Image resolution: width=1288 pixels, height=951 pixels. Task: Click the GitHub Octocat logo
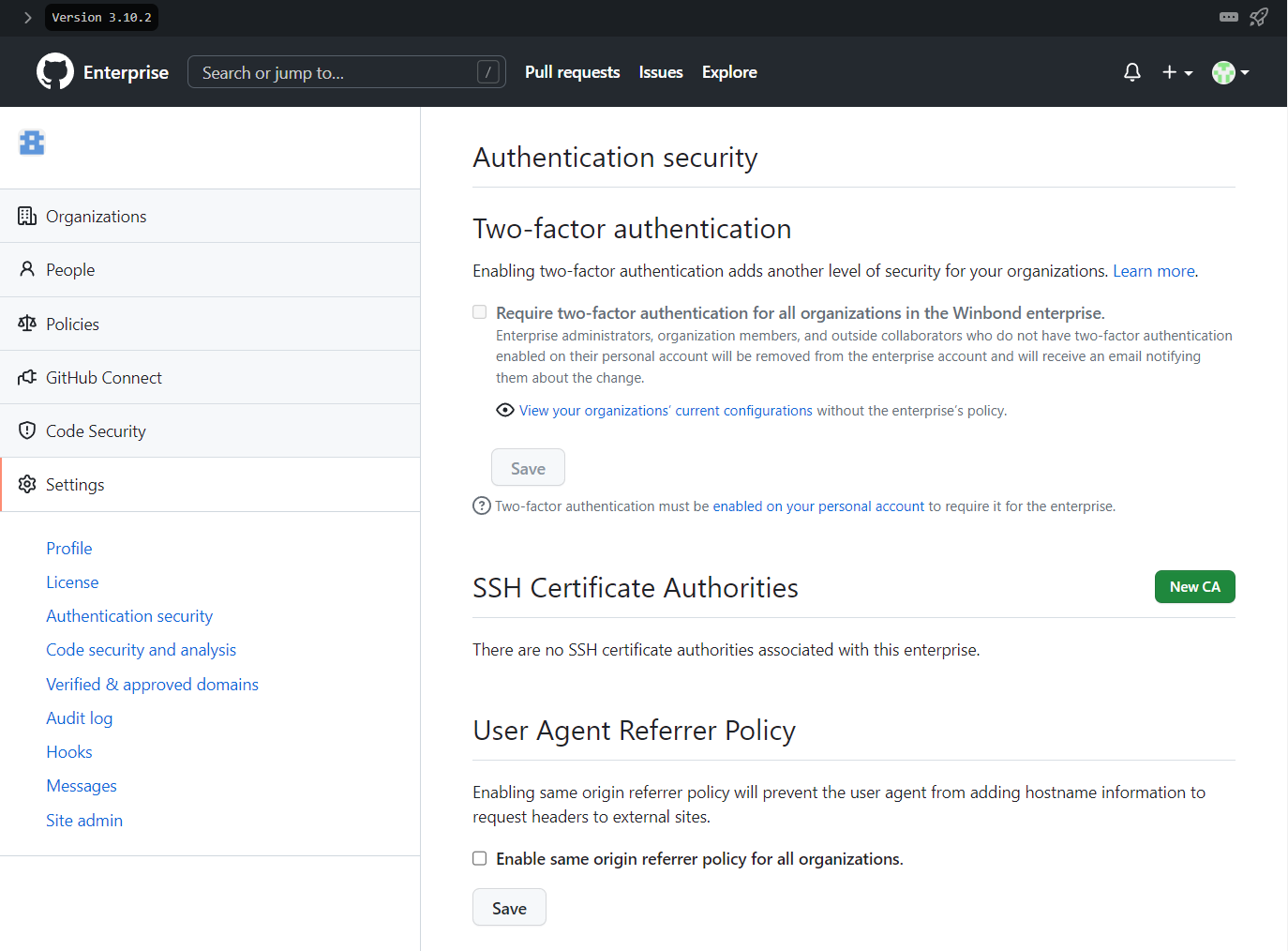55,72
